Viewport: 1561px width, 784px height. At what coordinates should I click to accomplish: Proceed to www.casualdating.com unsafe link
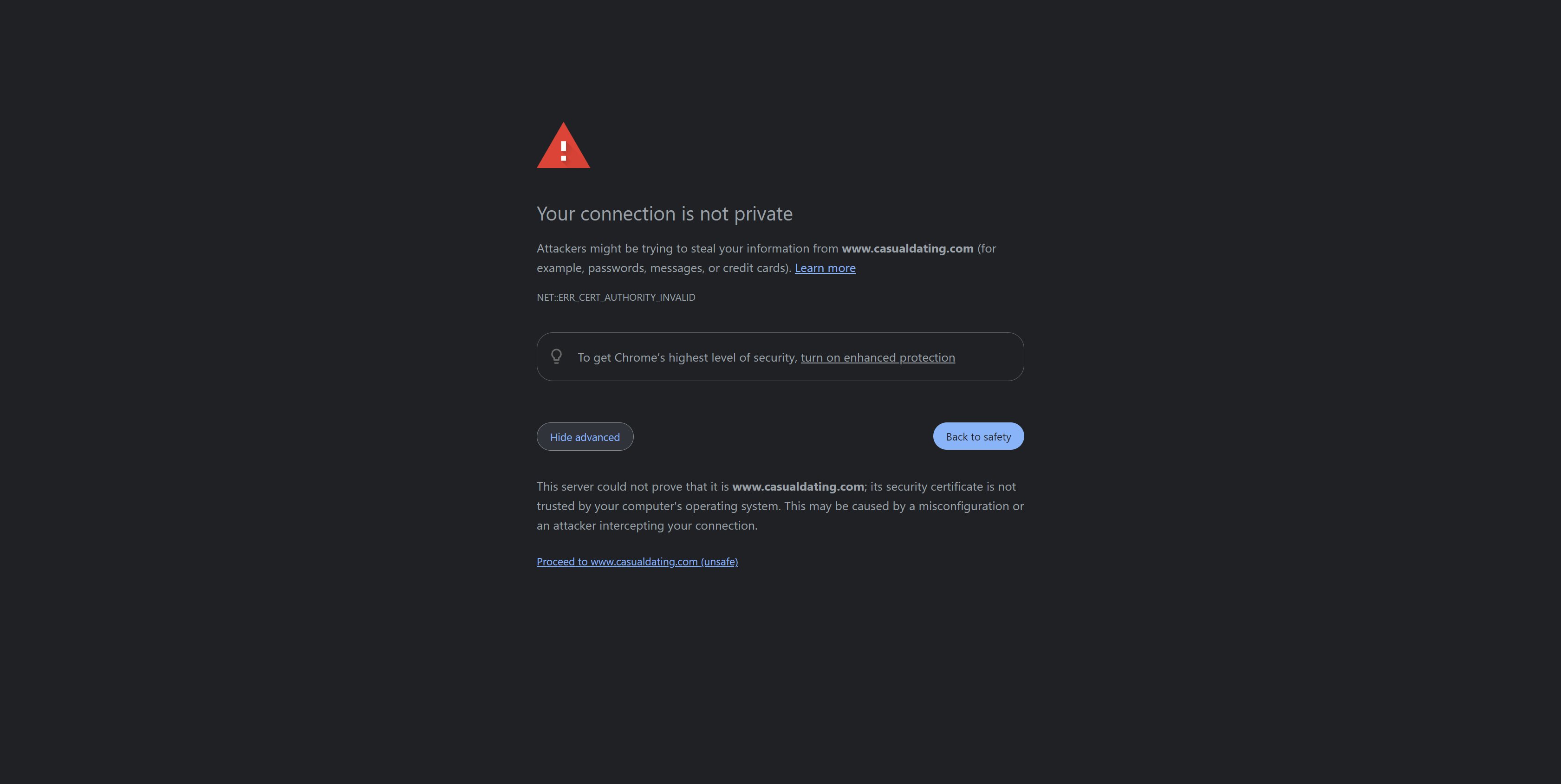[x=637, y=562]
